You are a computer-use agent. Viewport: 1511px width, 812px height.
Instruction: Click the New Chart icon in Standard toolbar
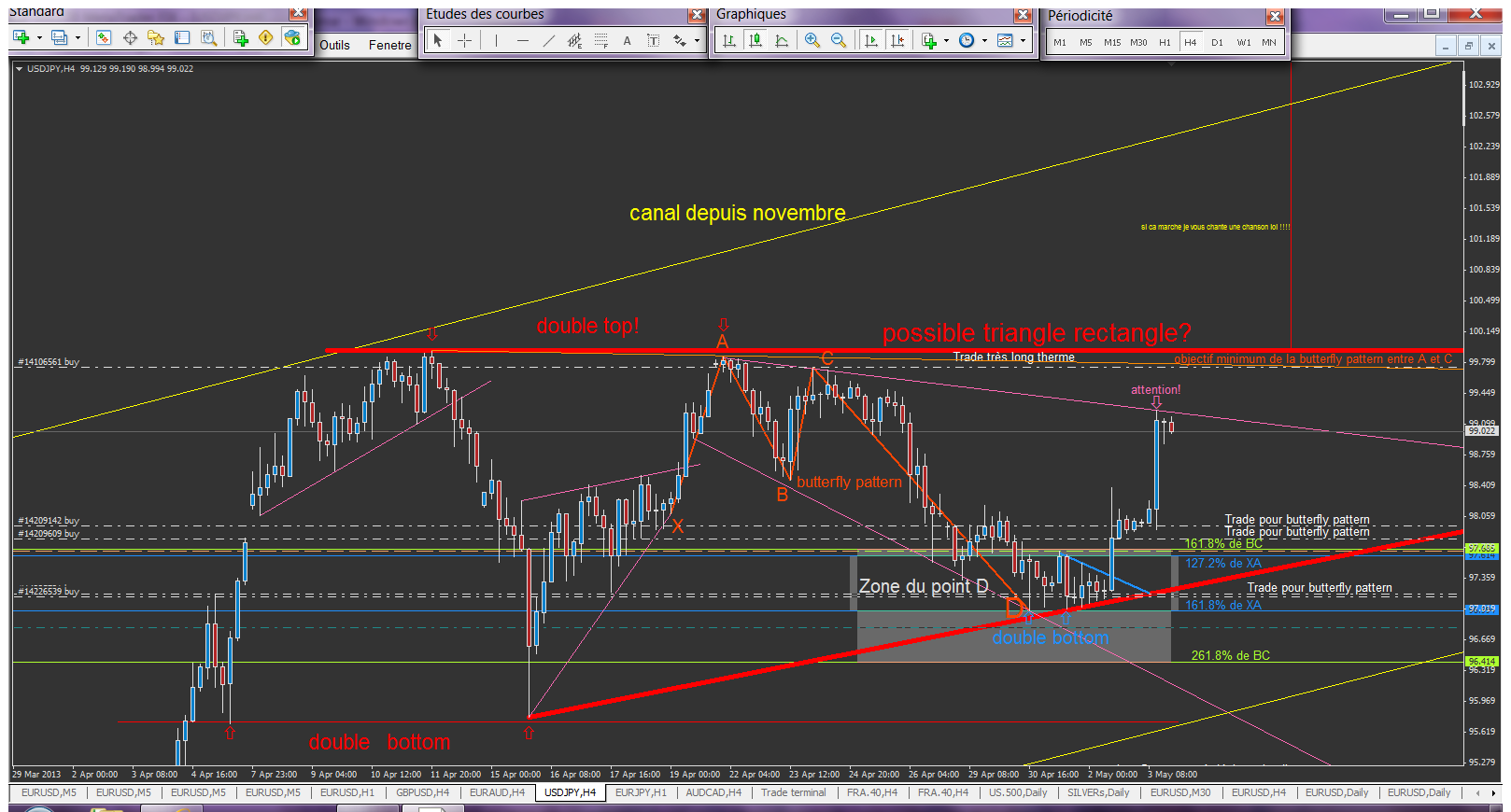coord(21,37)
